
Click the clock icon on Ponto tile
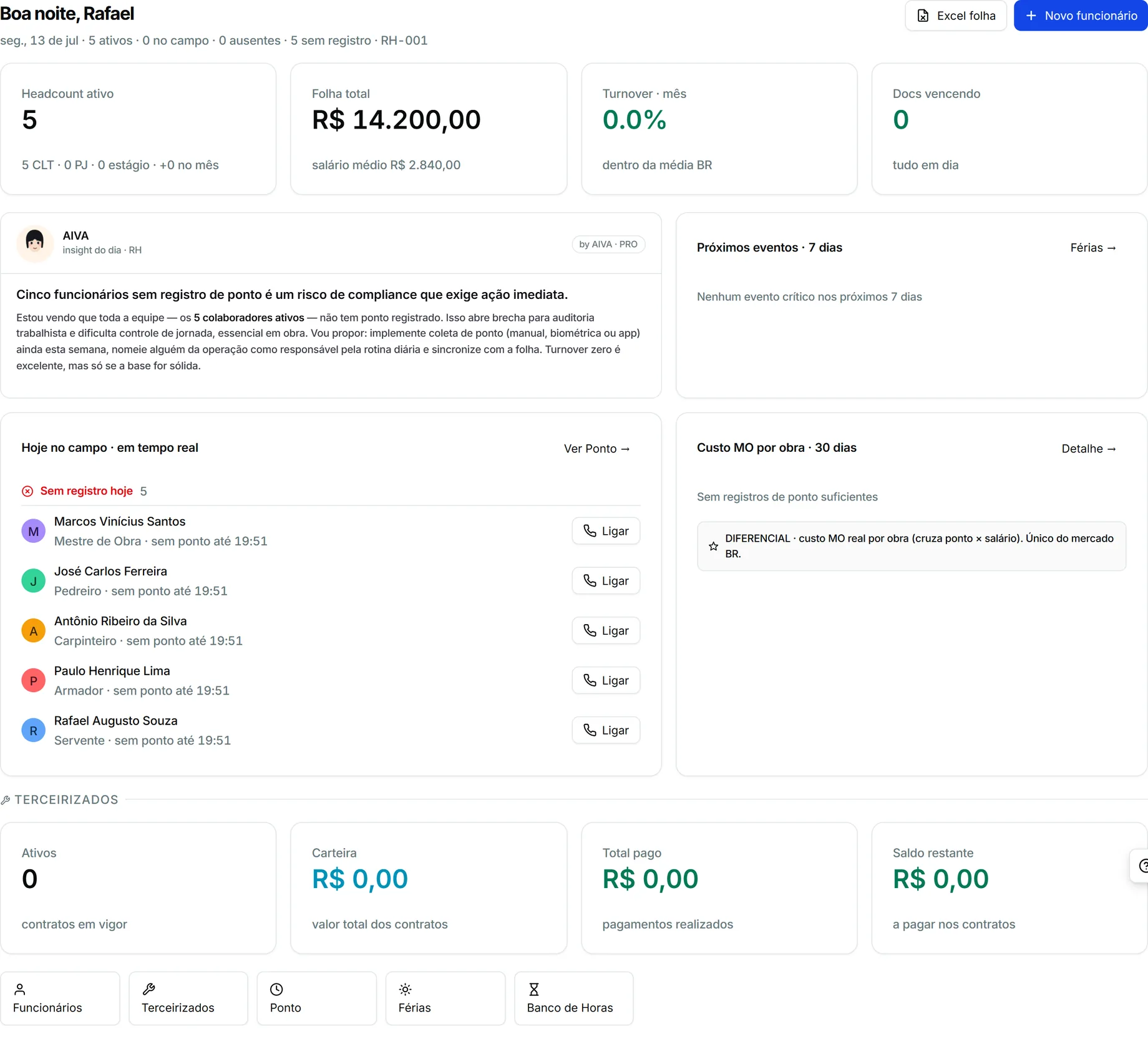pos(276,989)
